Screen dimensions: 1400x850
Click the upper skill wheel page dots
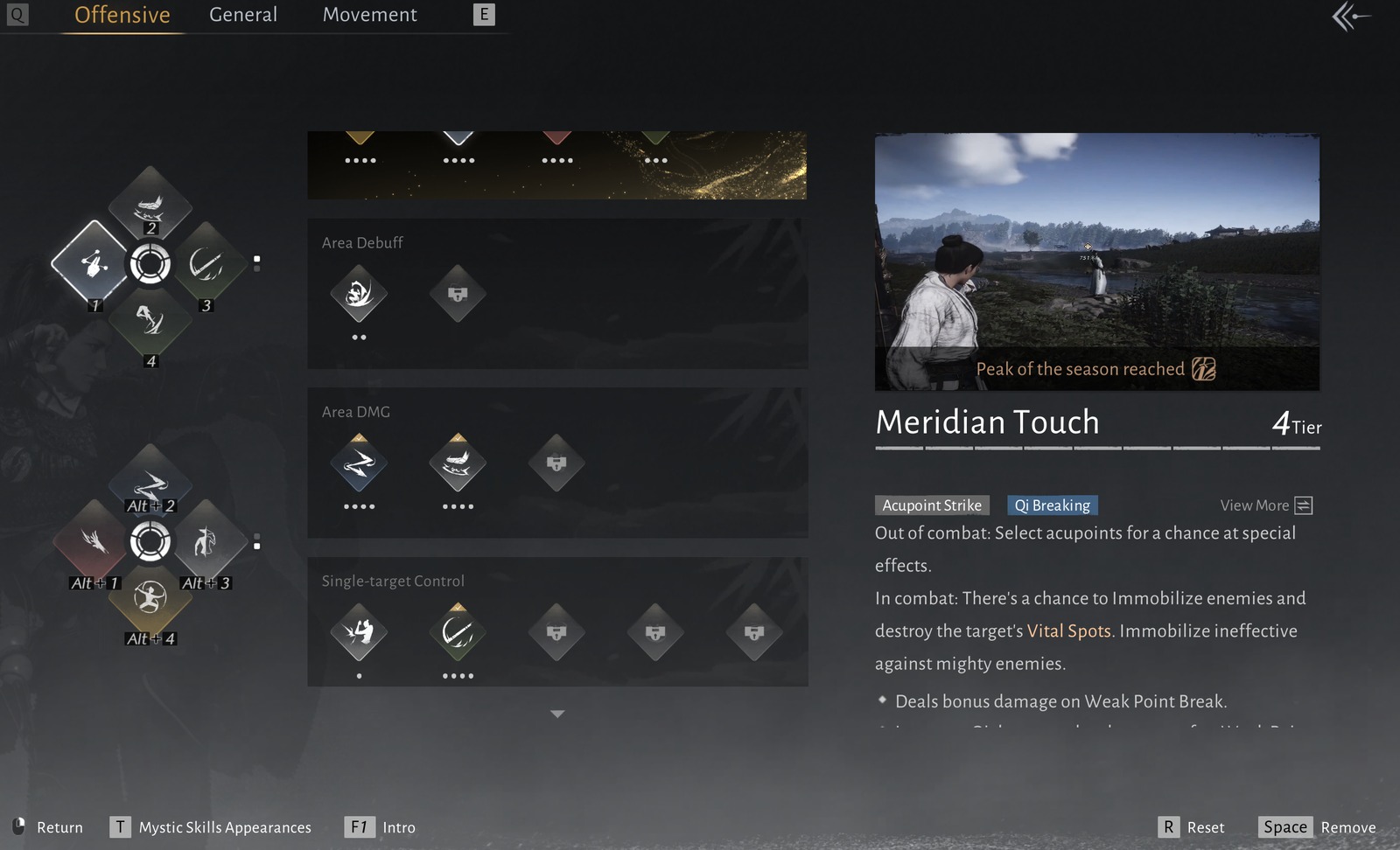coord(256,263)
